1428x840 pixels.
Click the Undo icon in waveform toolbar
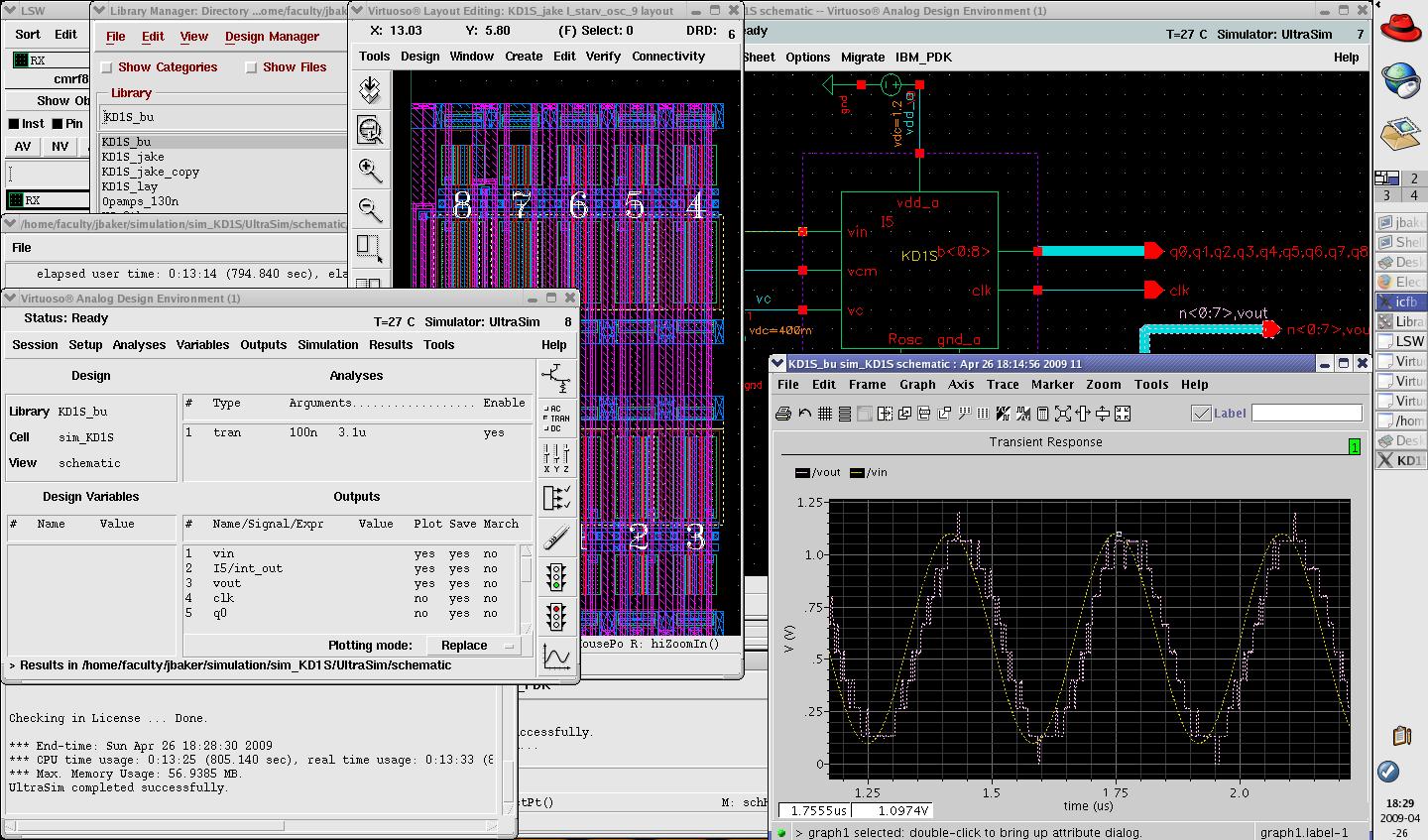point(804,414)
